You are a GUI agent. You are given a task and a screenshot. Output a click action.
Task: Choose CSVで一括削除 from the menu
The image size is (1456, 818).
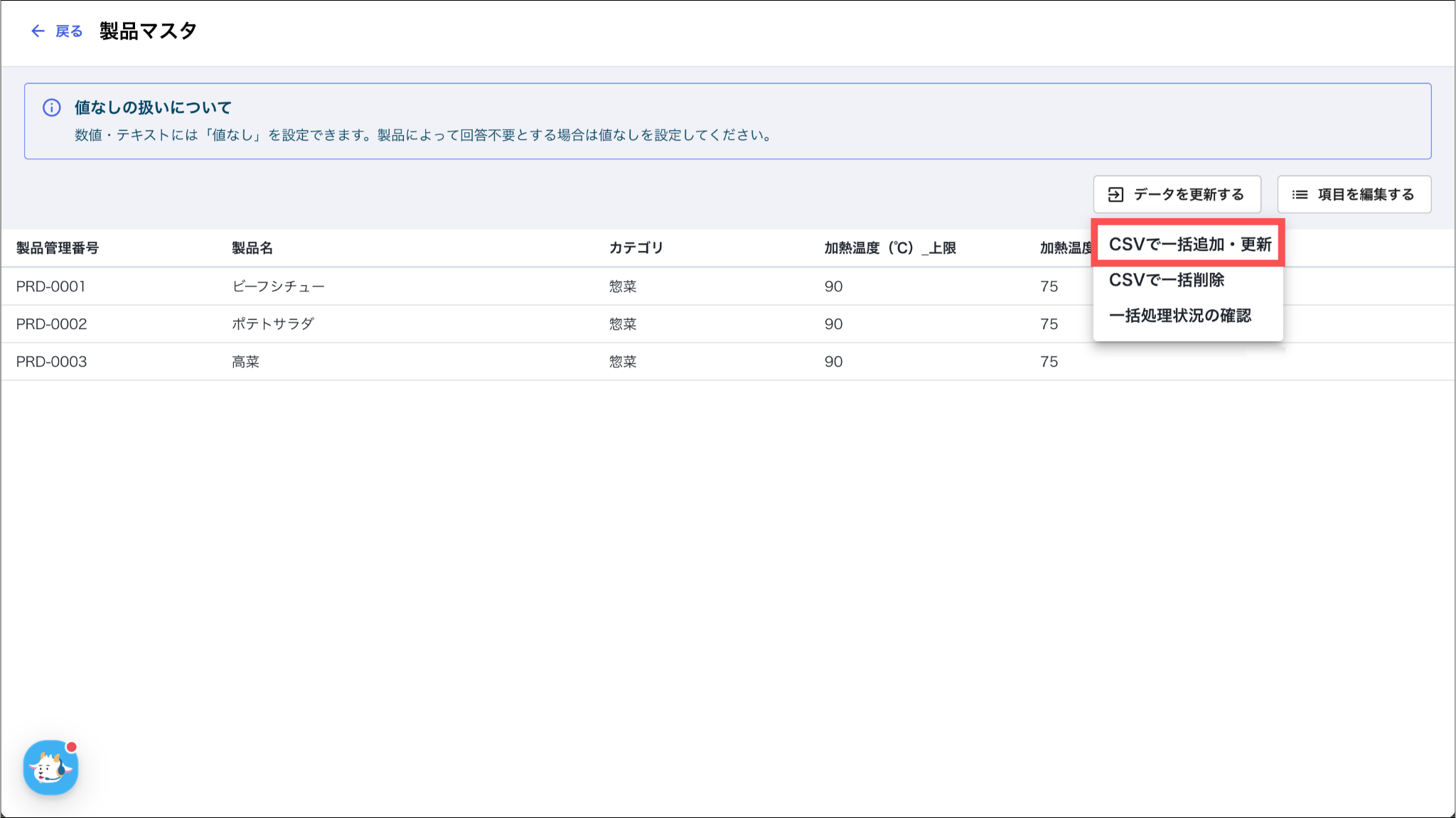tap(1166, 280)
